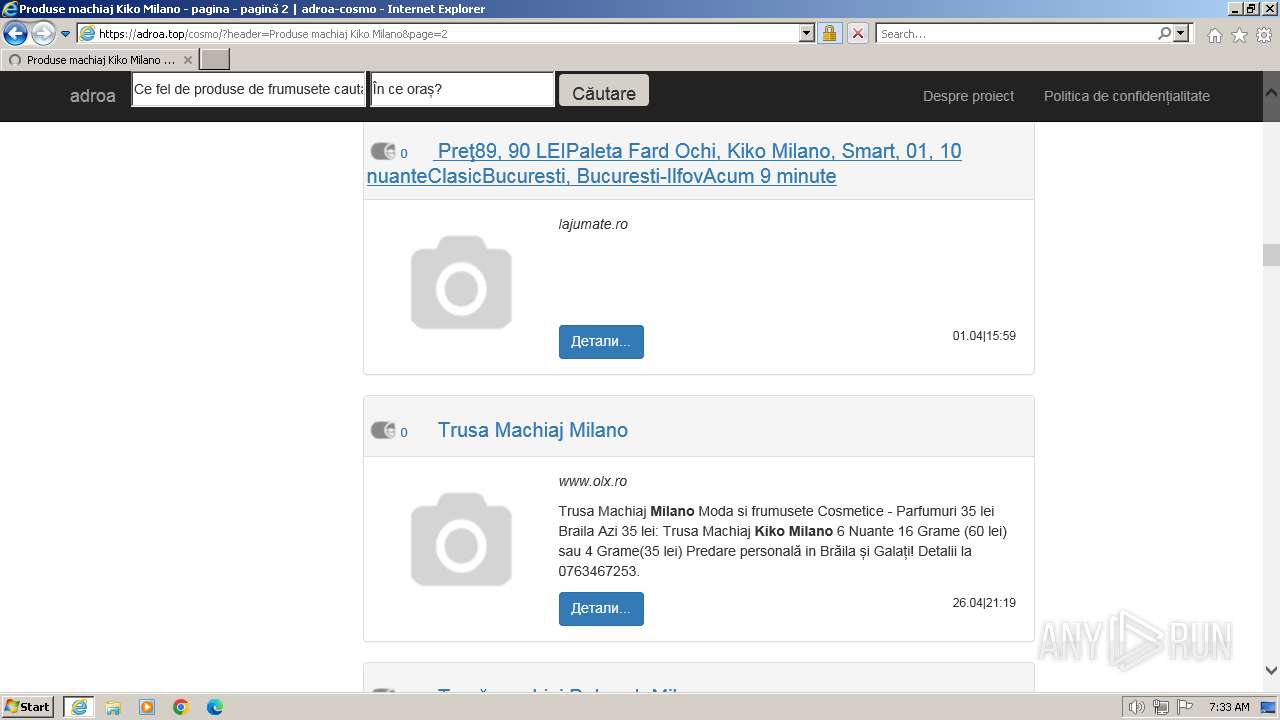
Task: Open the IE Tools gear icon
Action: click(1263, 35)
